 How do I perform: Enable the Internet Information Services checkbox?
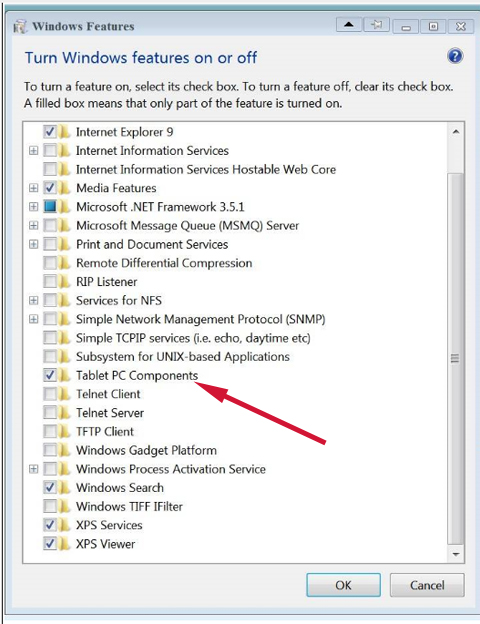point(50,150)
